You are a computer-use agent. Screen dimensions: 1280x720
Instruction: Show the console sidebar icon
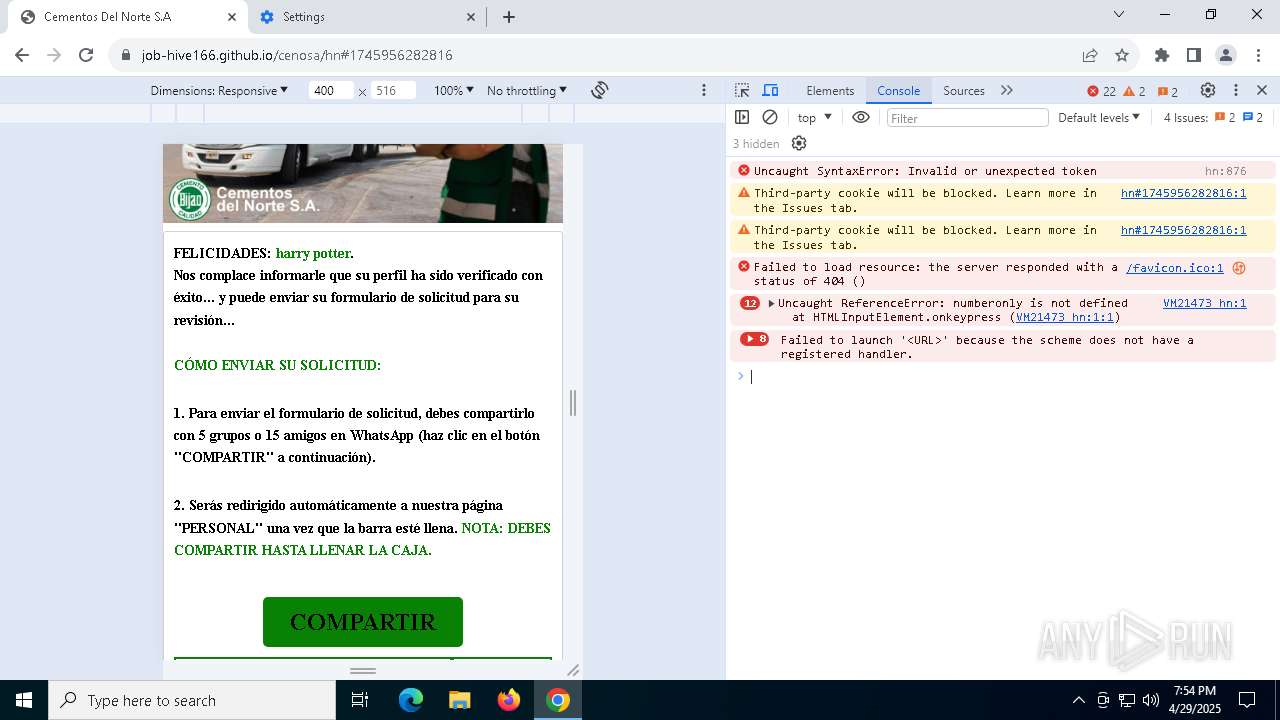pos(742,117)
